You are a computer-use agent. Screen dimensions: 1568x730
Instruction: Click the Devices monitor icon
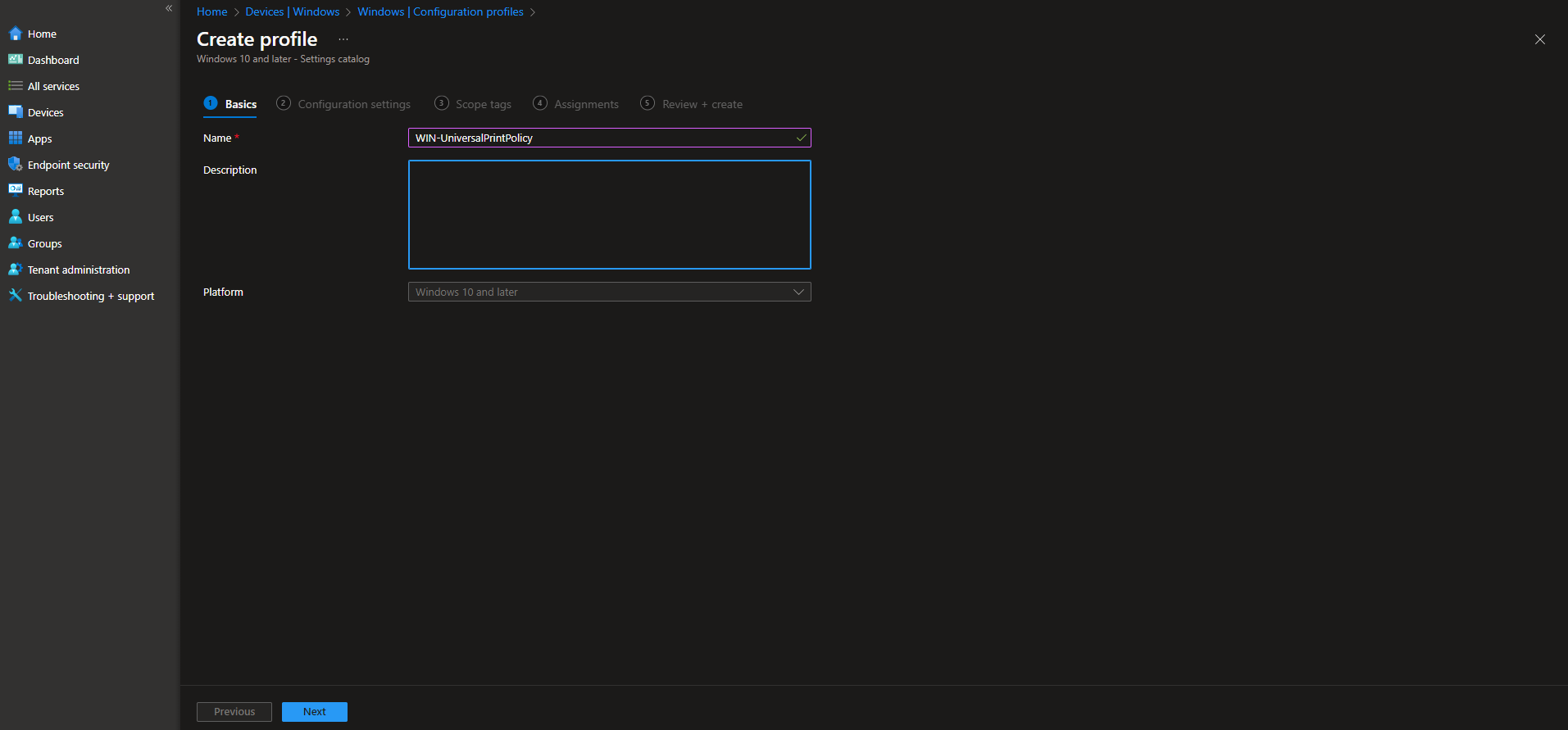tap(16, 112)
